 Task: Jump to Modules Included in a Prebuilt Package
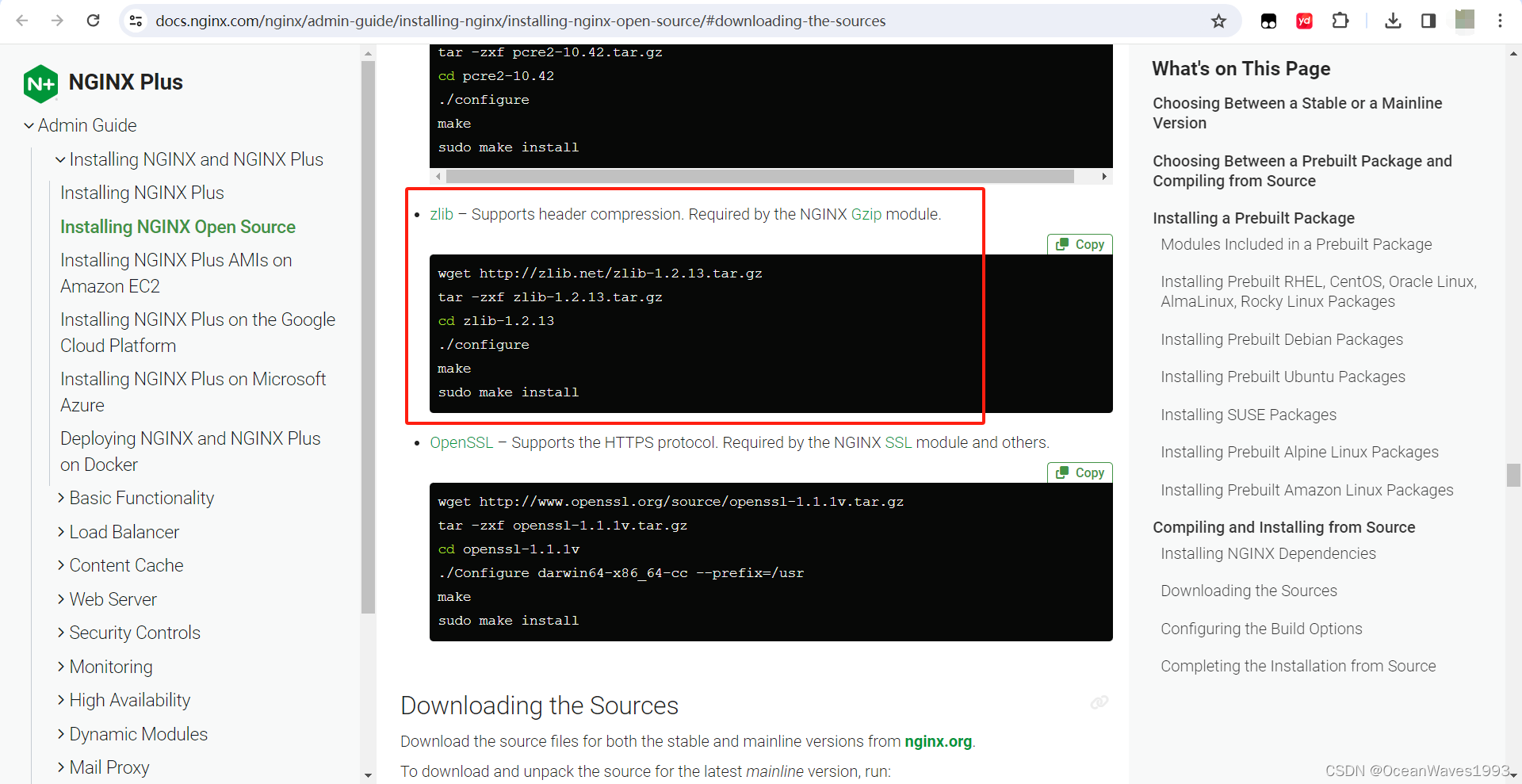[x=1296, y=244]
